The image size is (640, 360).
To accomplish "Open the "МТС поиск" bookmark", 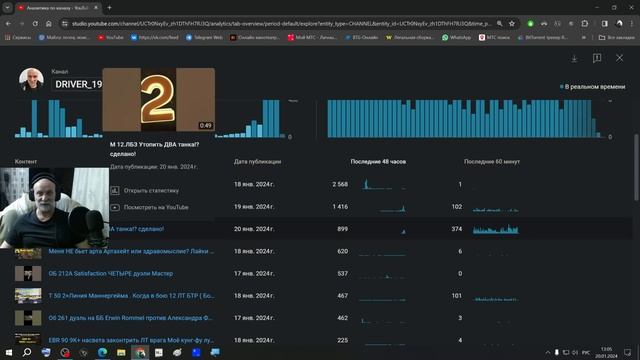I will (x=494, y=37).
